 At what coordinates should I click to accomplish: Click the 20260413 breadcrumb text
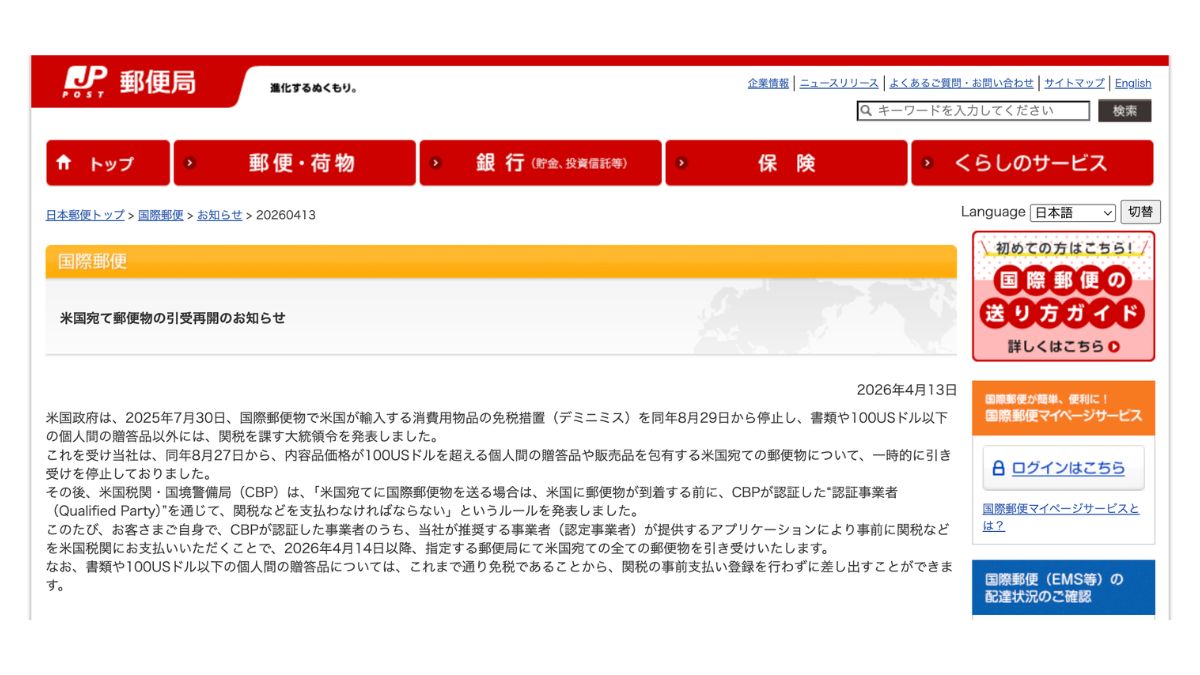(x=286, y=215)
